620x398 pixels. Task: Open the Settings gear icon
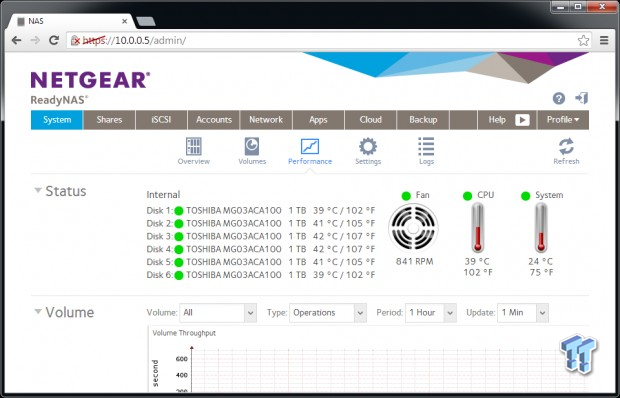coord(368,146)
